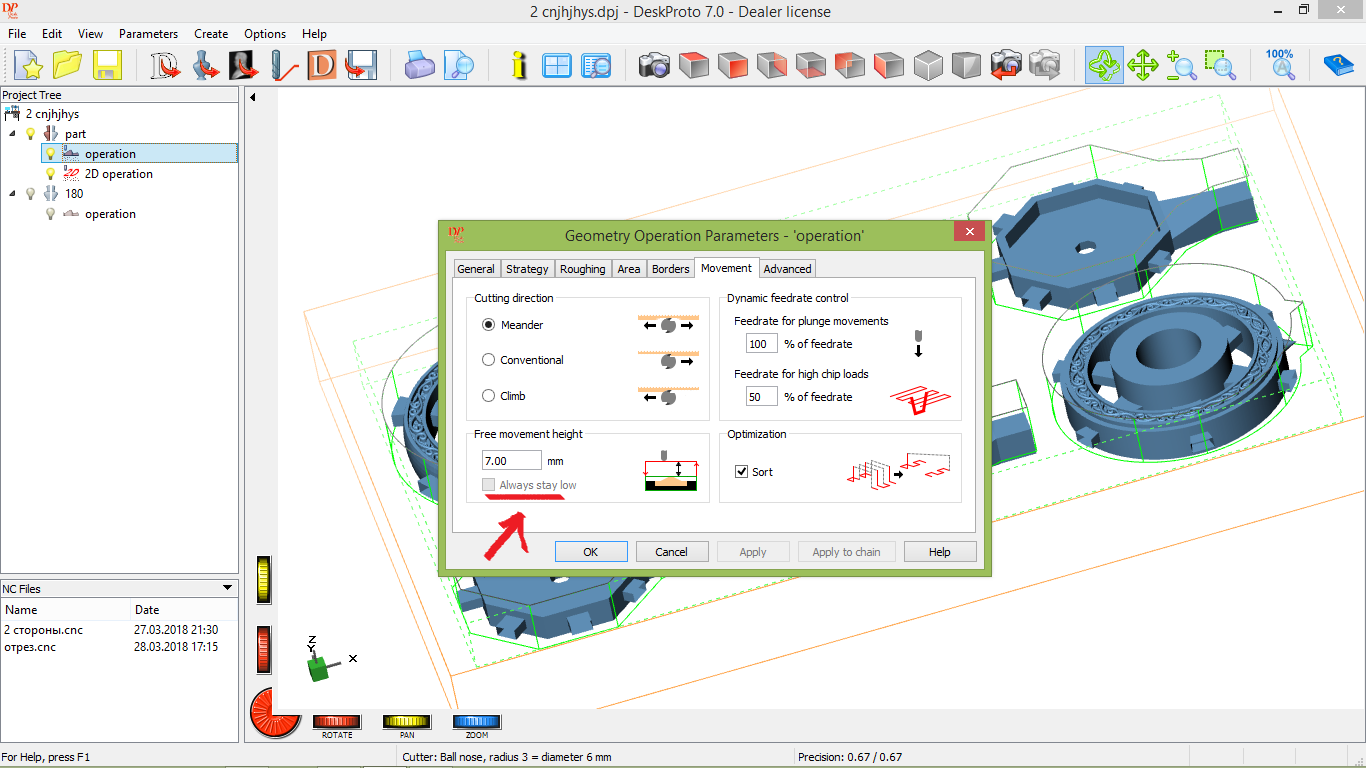The width and height of the screenshot is (1366, 768).
Task: Click the load bitmap icon (dark photo with arrow)
Action: [243, 66]
